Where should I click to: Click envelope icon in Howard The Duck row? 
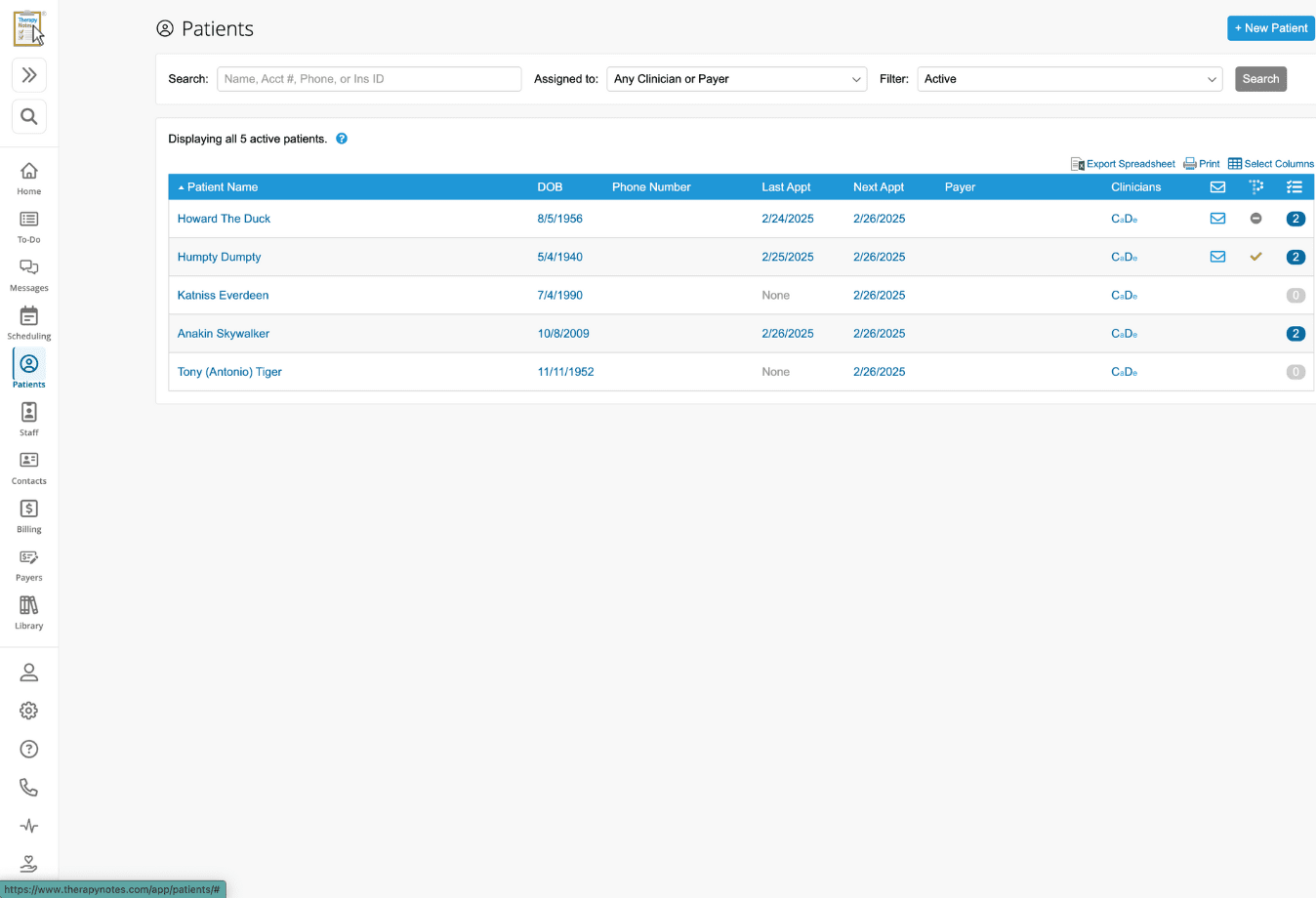(1217, 219)
